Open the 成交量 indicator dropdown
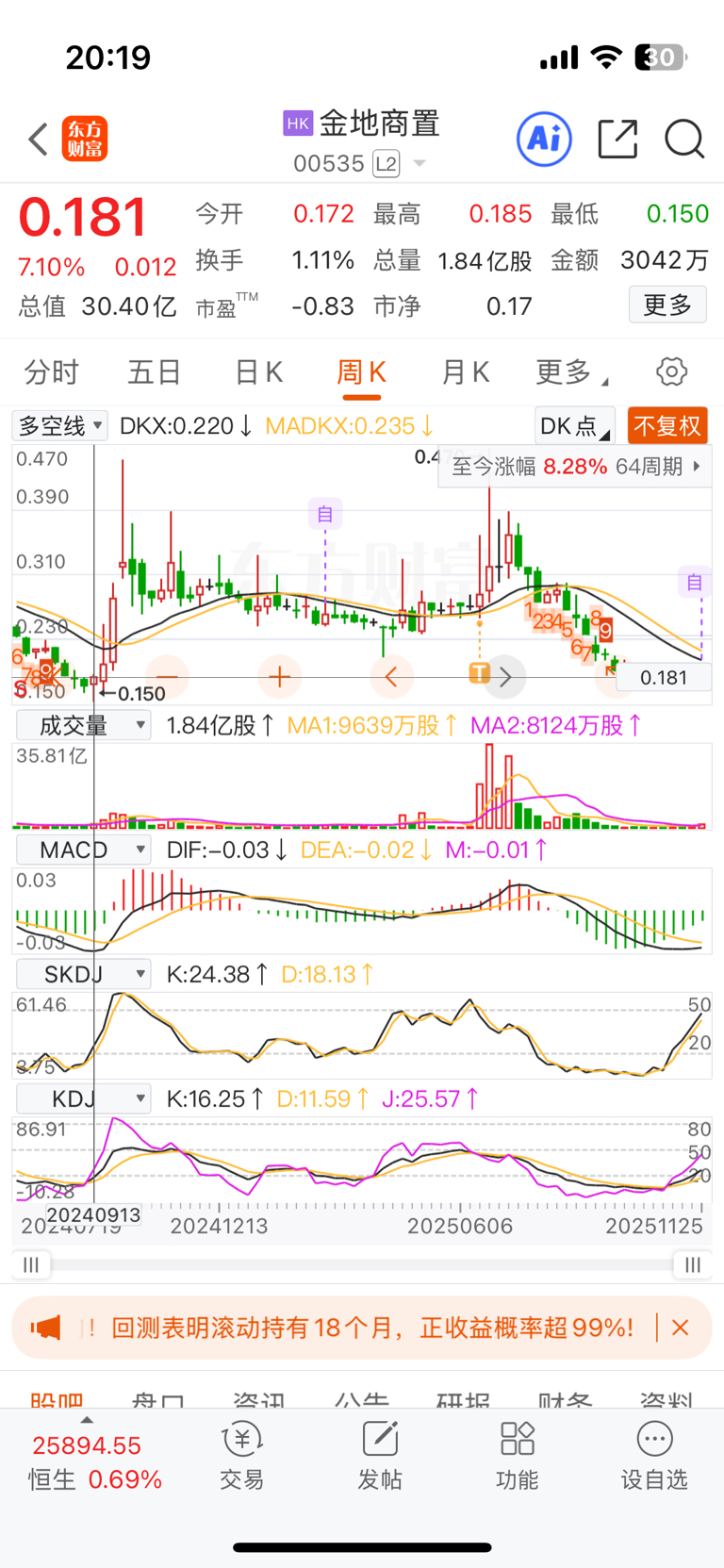The height and width of the screenshot is (1568, 724). 85,725
